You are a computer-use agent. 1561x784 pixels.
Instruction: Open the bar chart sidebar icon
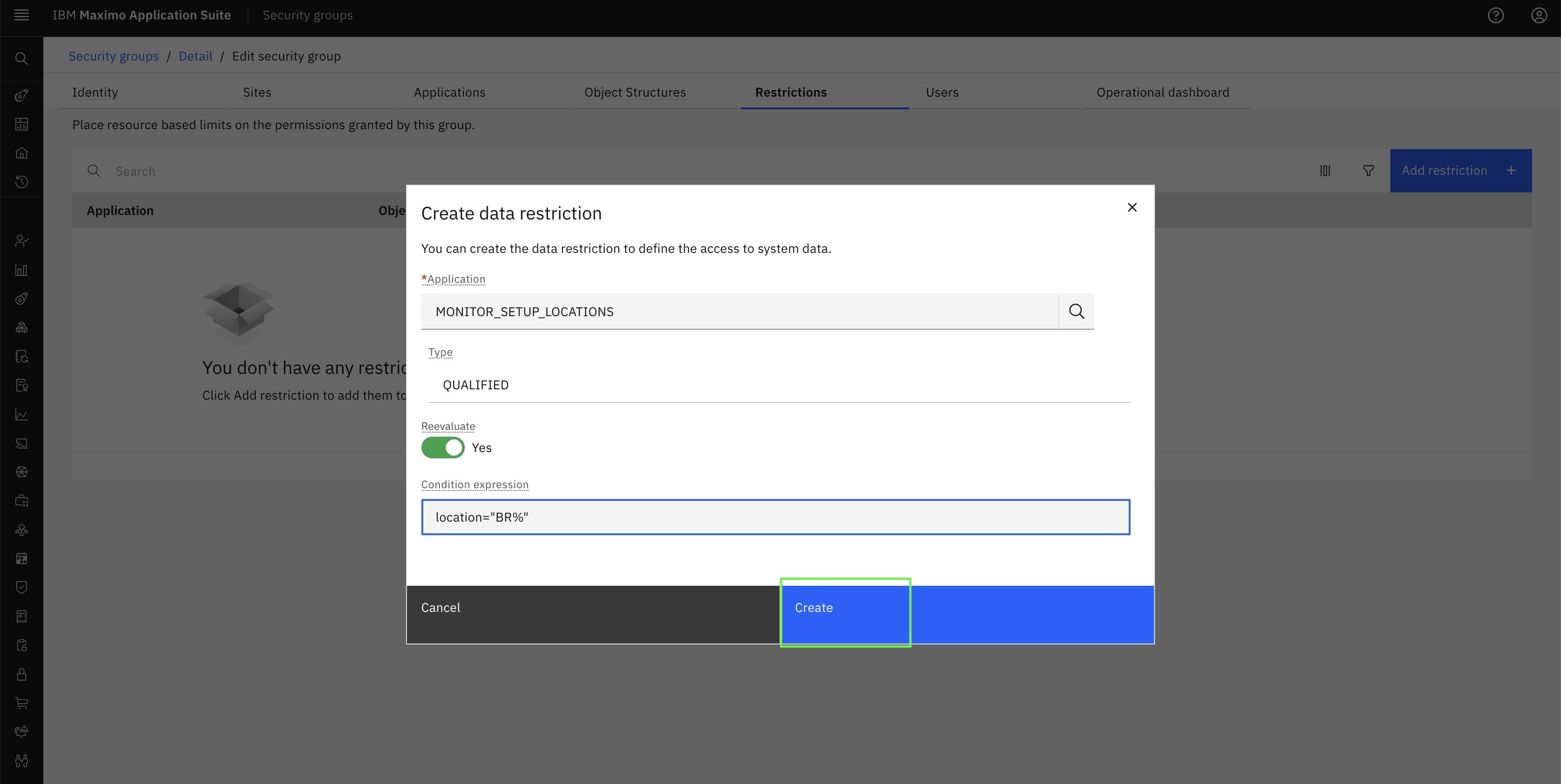click(x=21, y=270)
